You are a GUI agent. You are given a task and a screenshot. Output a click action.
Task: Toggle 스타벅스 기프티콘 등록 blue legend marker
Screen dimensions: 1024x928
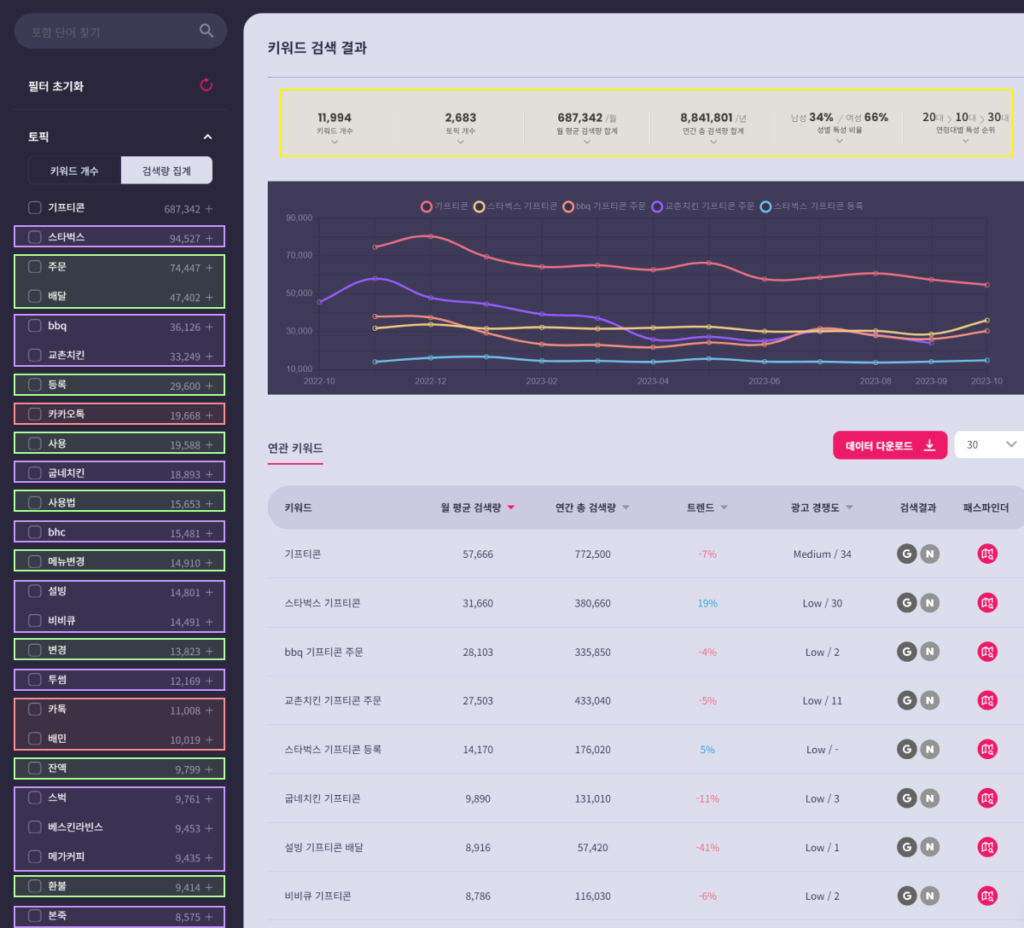click(x=766, y=206)
